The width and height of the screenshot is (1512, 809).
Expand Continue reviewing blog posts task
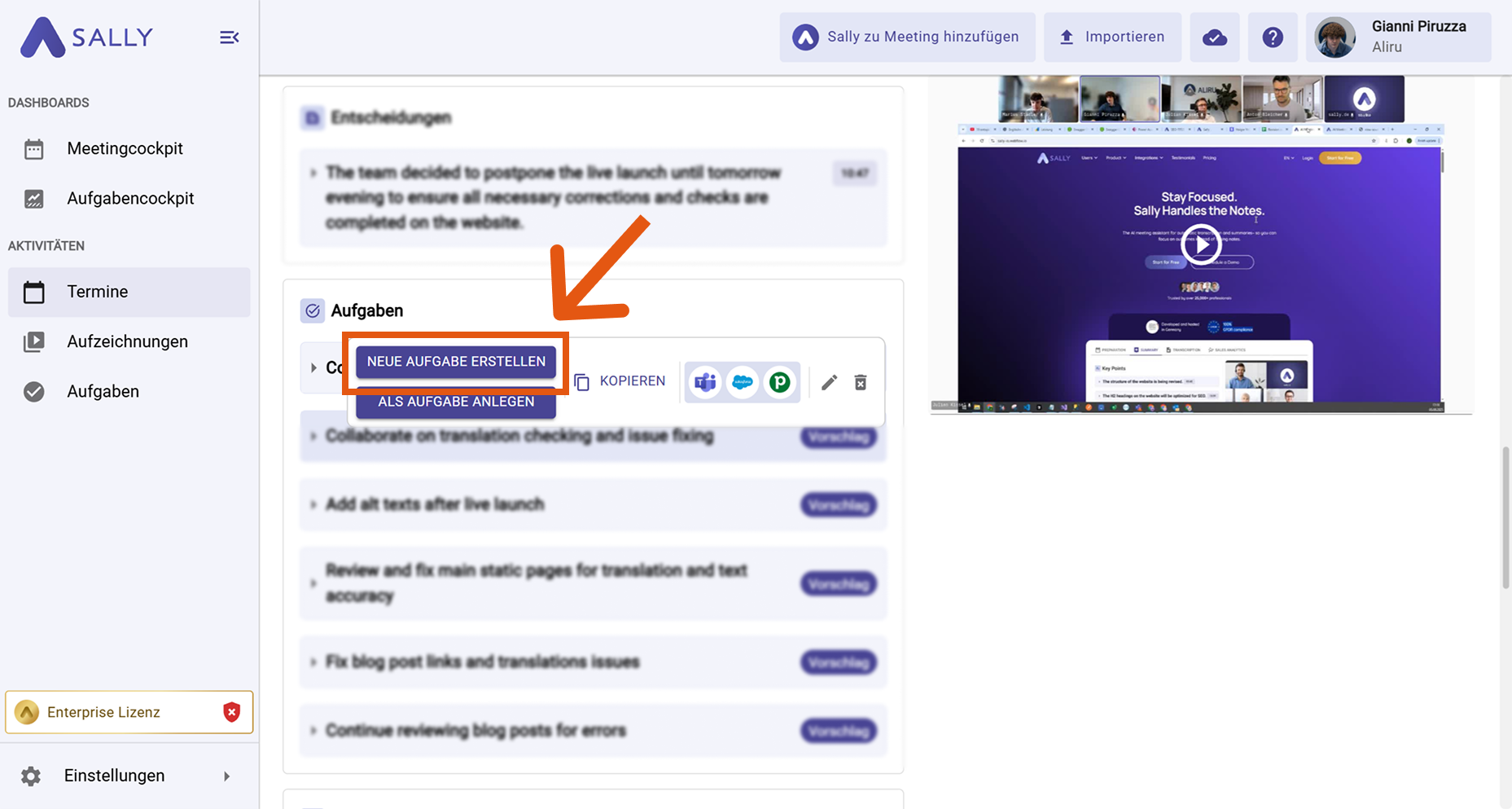[313, 731]
